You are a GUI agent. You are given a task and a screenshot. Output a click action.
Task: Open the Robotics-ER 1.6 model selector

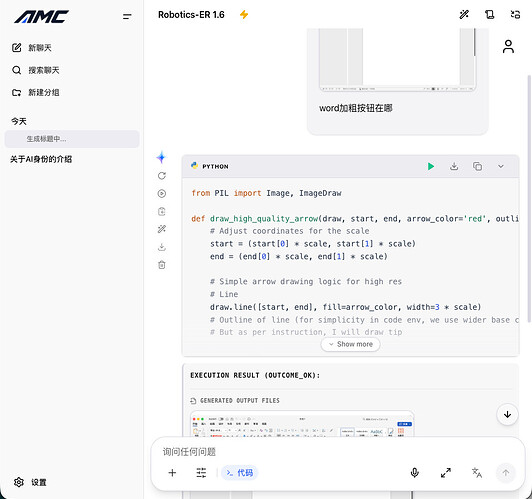(191, 15)
